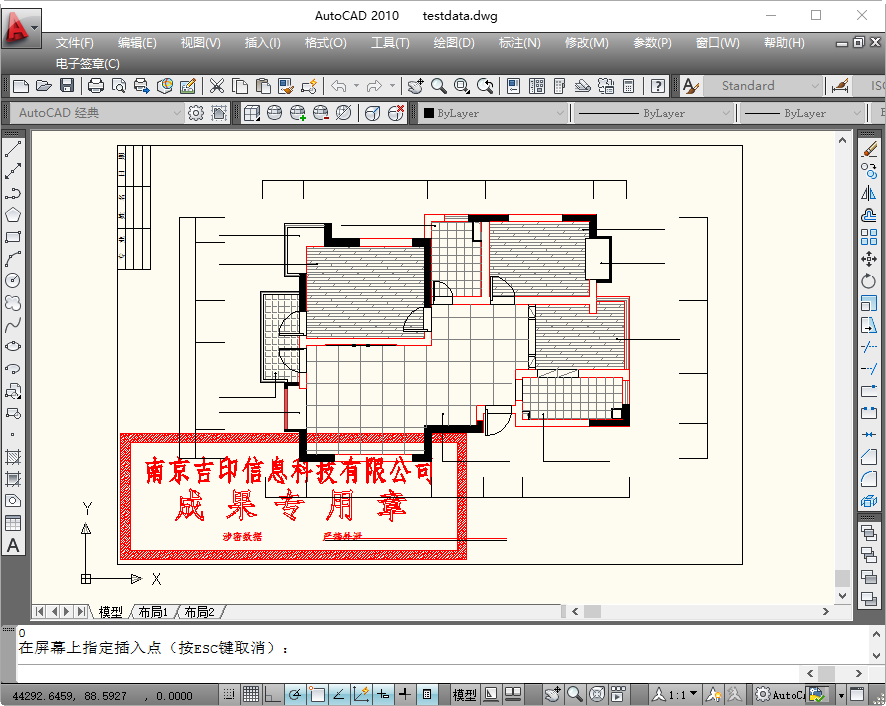Screen dimensions: 886x706
Task: Click the Undo arrow icon
Action: point(338,86)
